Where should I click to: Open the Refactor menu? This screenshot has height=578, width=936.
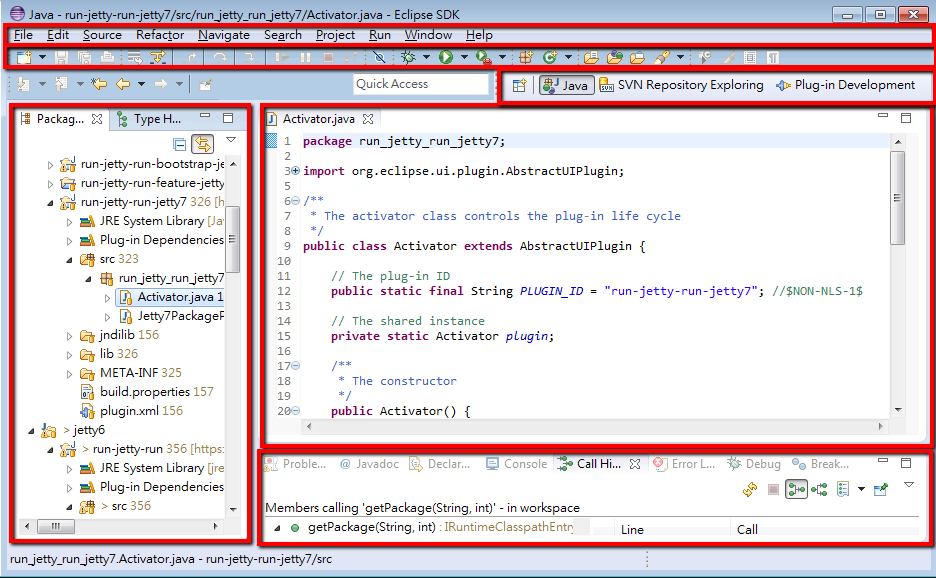click(160, 35)
